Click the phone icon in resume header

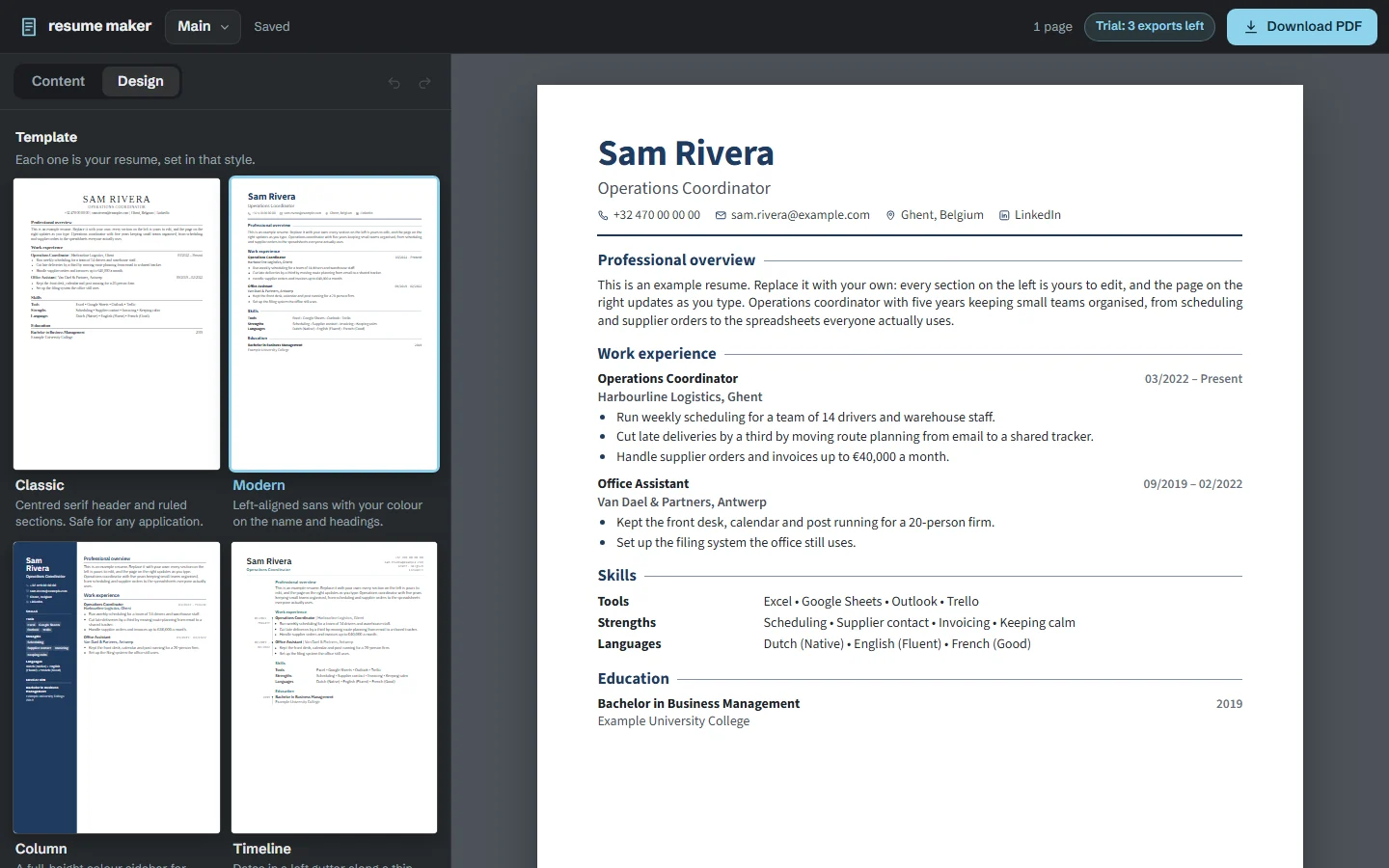(x=603, y=215)
